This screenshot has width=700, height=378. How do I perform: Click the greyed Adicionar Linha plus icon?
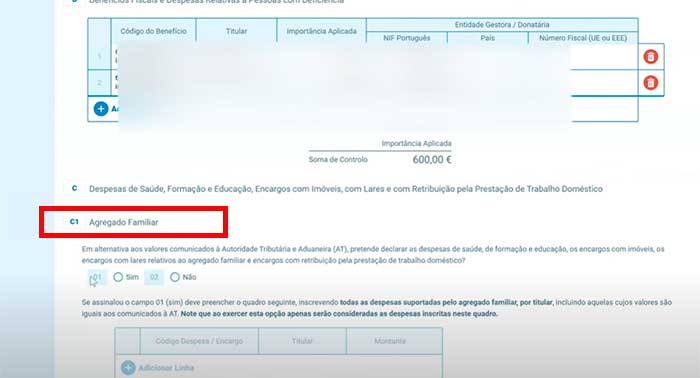[128, 368]
